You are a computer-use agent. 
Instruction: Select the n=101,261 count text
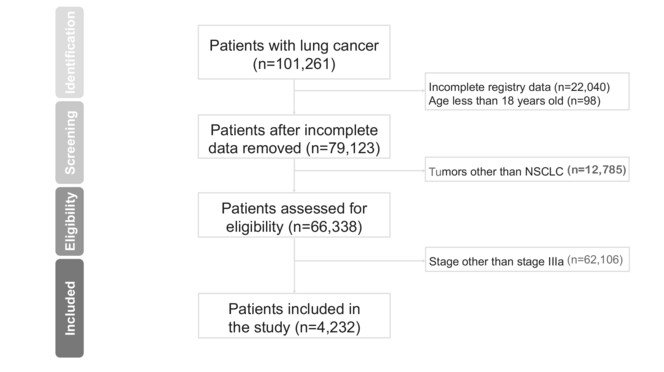pos(294,64)
